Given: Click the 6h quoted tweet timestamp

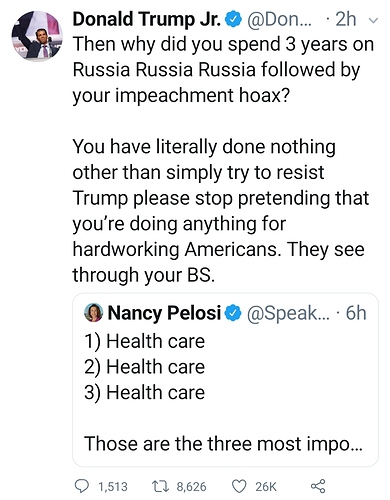Looking at the screenshot, I should [x=356, y=313].
